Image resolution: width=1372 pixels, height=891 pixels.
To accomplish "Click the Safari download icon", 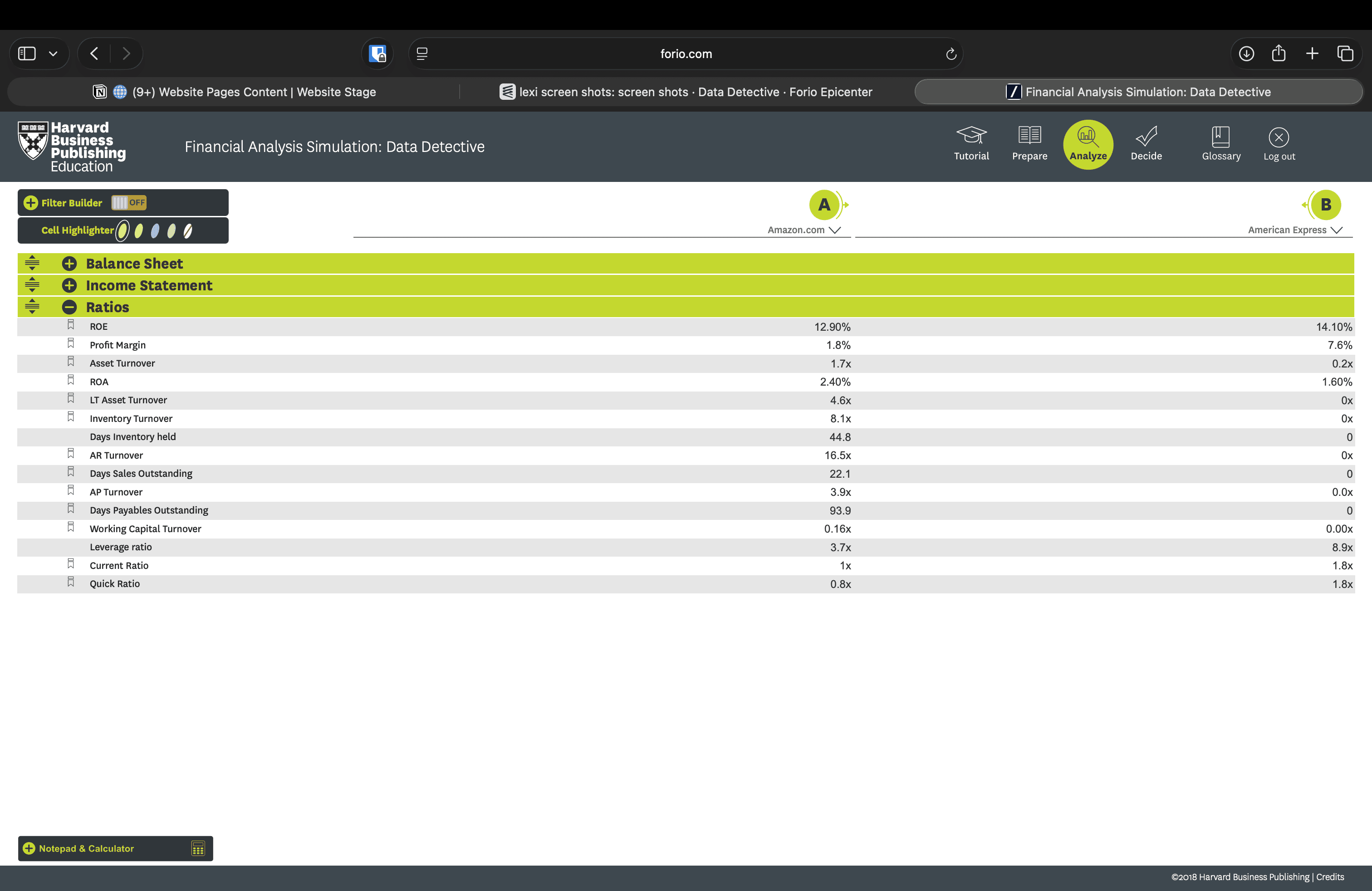I will coord(1246,54).
